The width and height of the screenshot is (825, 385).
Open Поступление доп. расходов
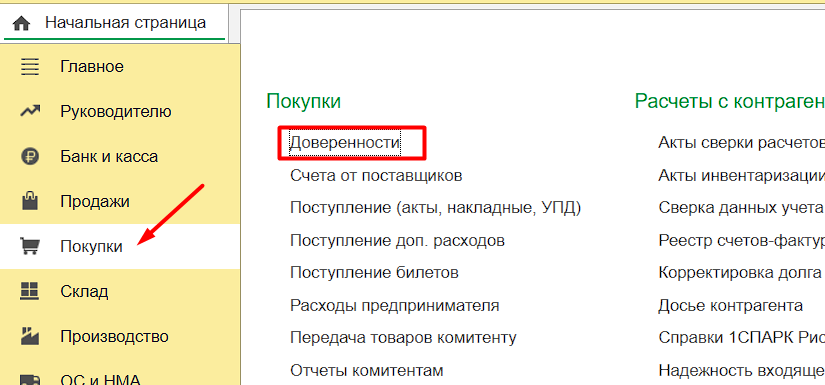point(397,240)
